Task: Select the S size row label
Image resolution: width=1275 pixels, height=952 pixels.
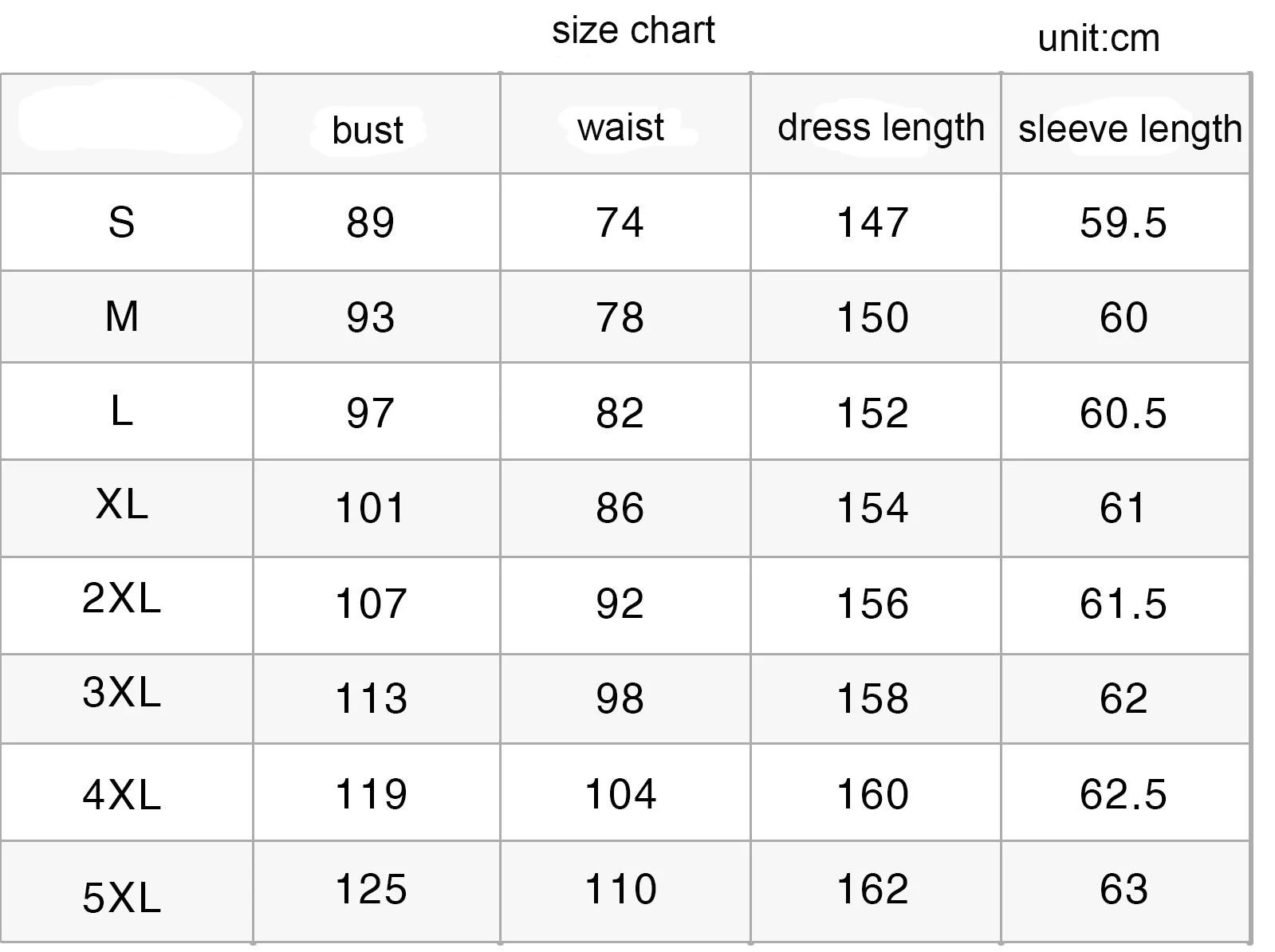Action: pyautogui.click(x=121, y=222)
